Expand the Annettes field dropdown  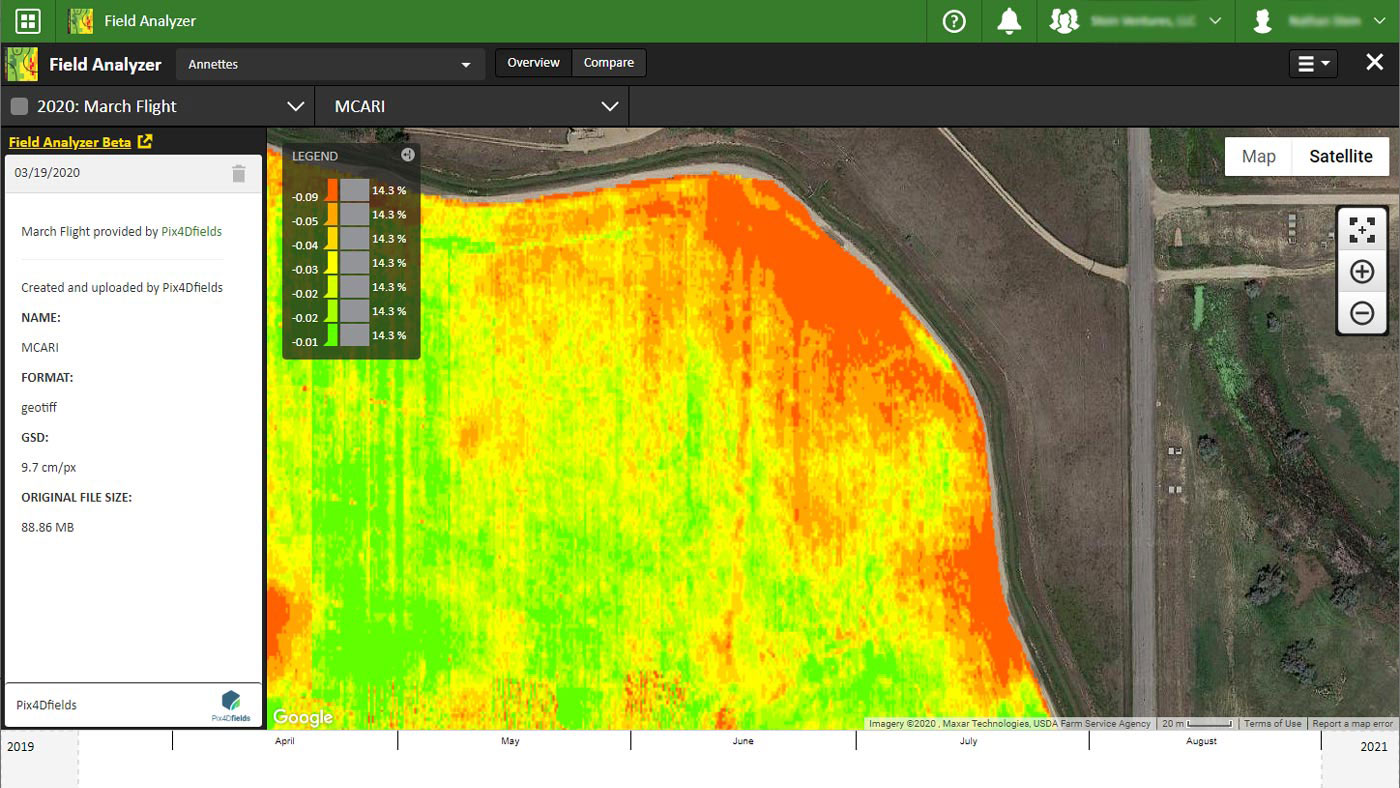[x=330, y=64]
